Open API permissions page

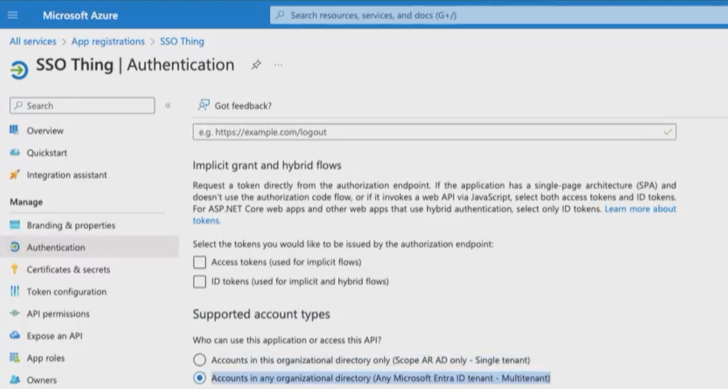pos(58,314)
